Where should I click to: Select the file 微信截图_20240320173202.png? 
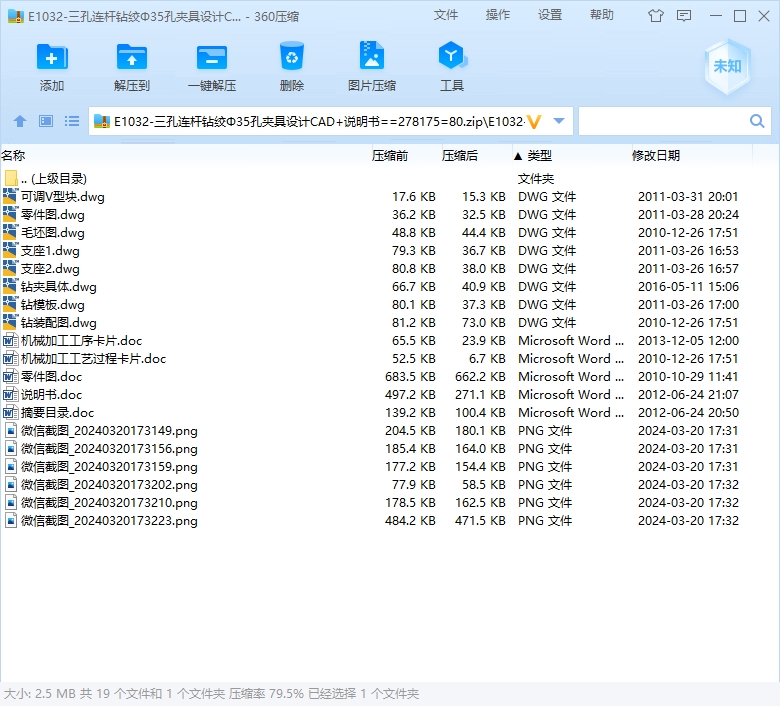click(109, 485)
